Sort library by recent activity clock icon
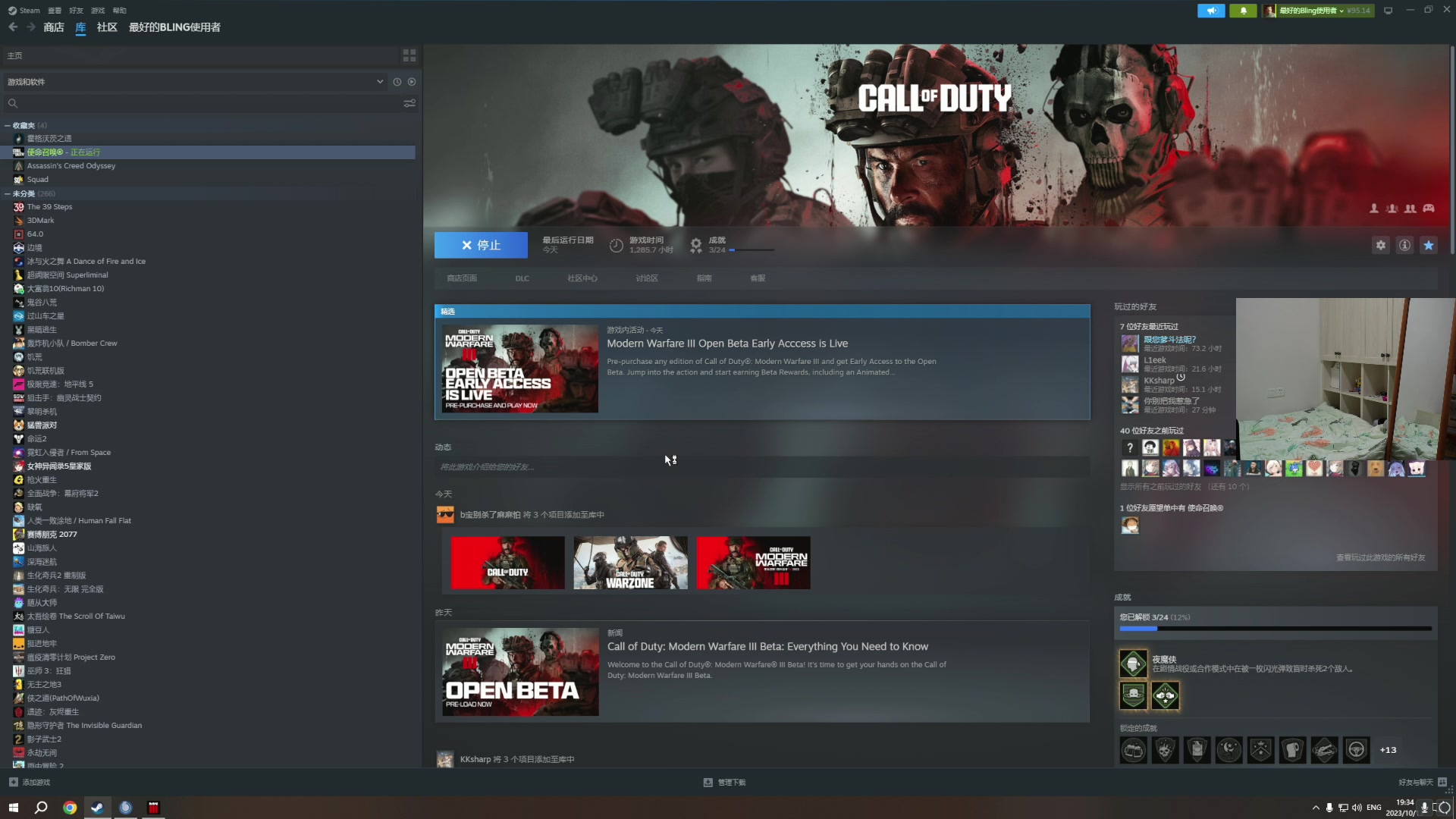The image size is (1456, 819). (x=397, y=82)
